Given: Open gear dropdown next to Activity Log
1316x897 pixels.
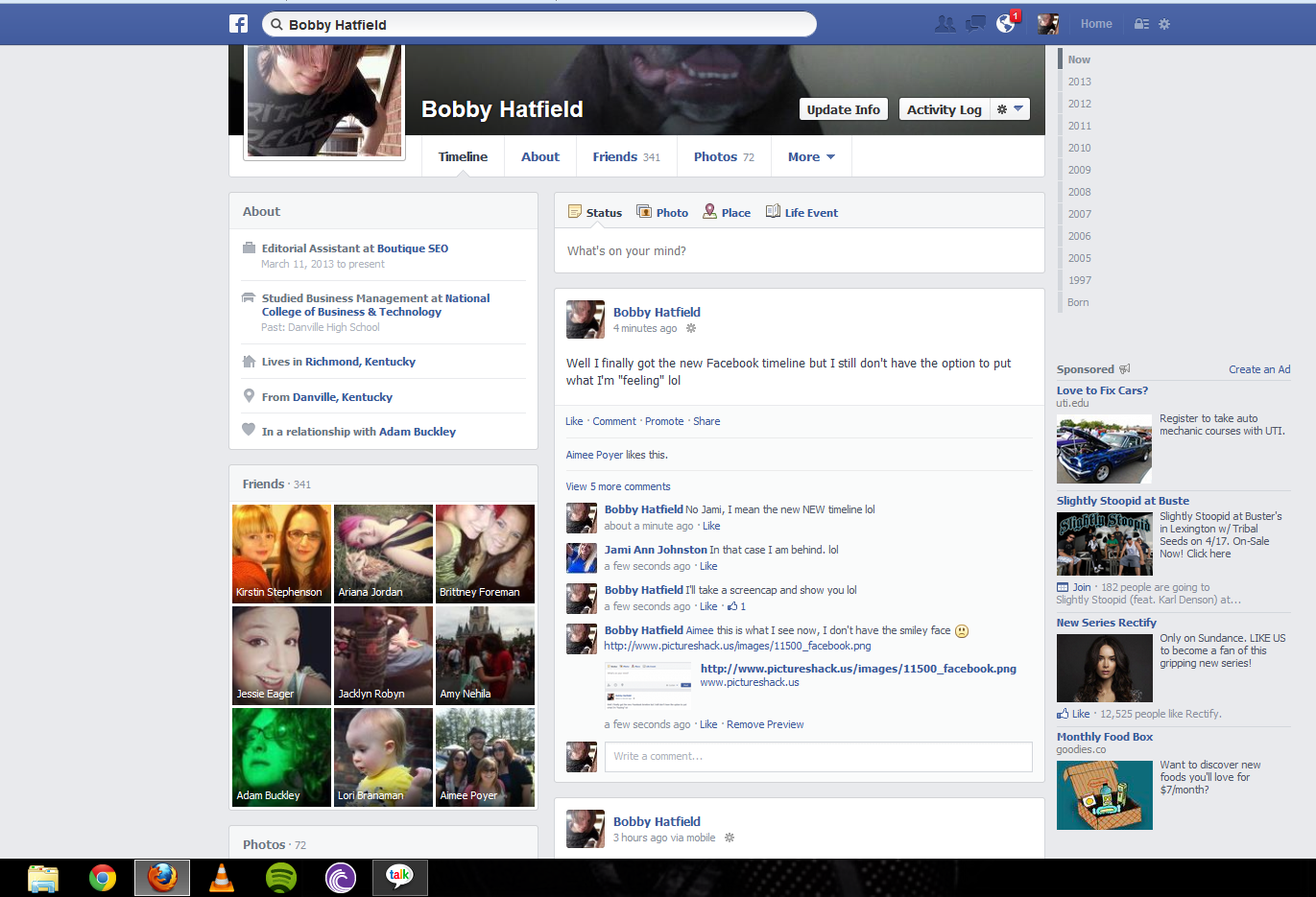Looking at the screenshot, I should pos(1009,109).
